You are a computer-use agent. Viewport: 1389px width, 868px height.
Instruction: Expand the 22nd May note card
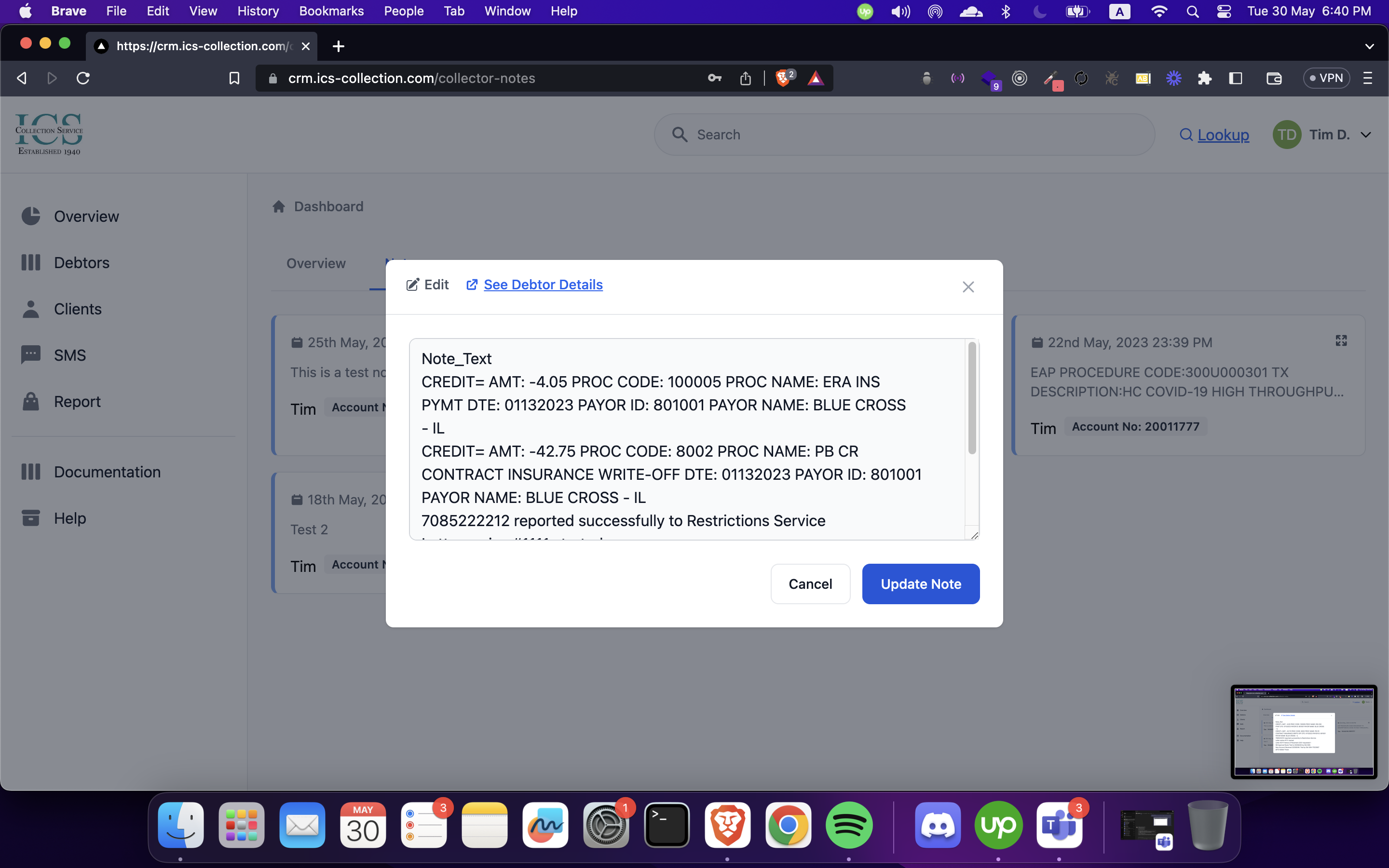(1341, 341)
